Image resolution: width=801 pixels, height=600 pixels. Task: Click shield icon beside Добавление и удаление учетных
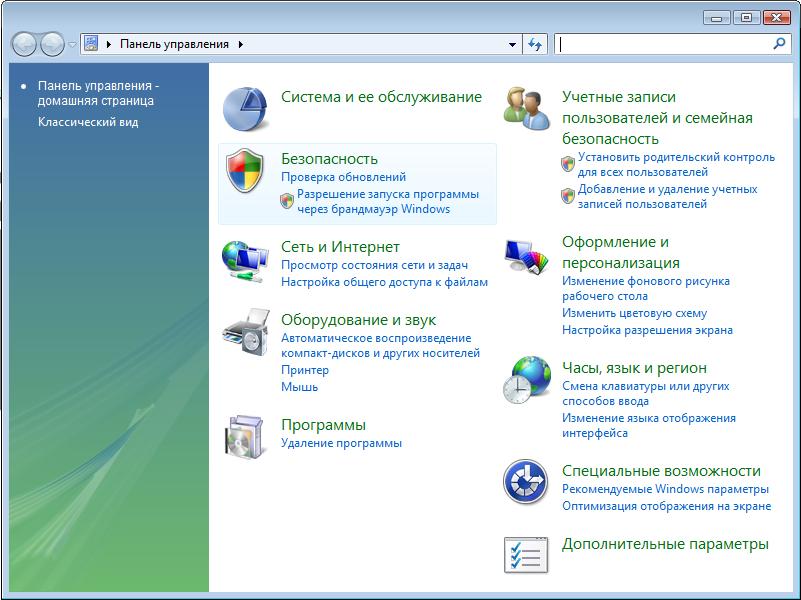pyautogui.click(x=568, y=196)
